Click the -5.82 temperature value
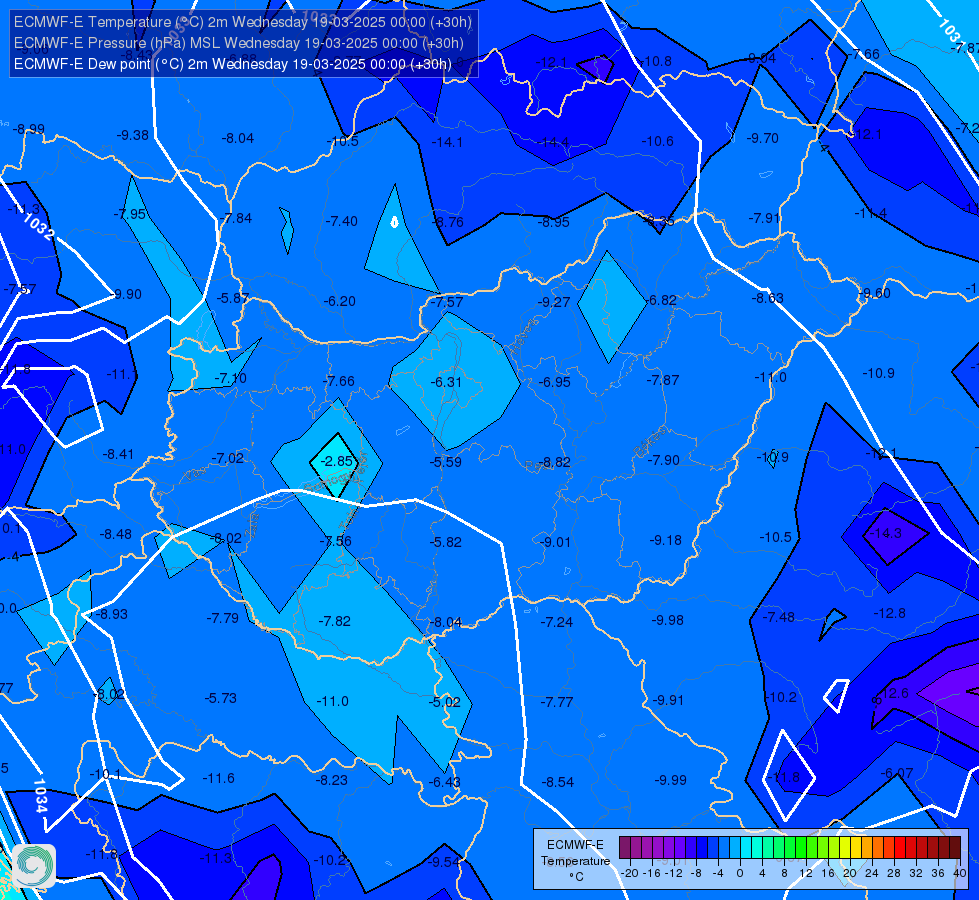This screenshot has height=900, width=979. click(x=446, y=542)
